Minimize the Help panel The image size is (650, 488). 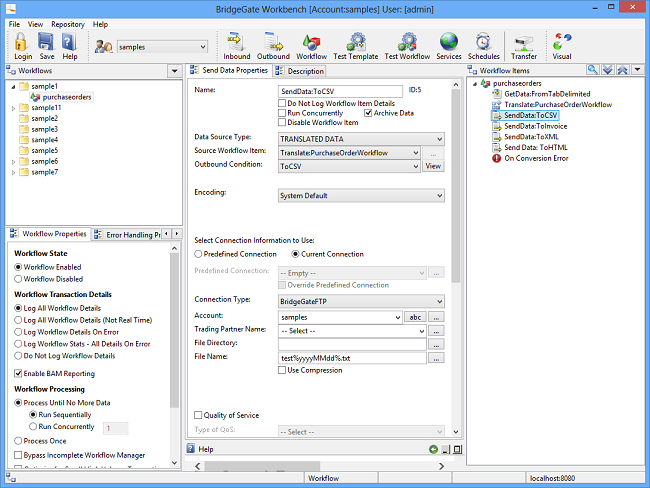coord(446,449)
